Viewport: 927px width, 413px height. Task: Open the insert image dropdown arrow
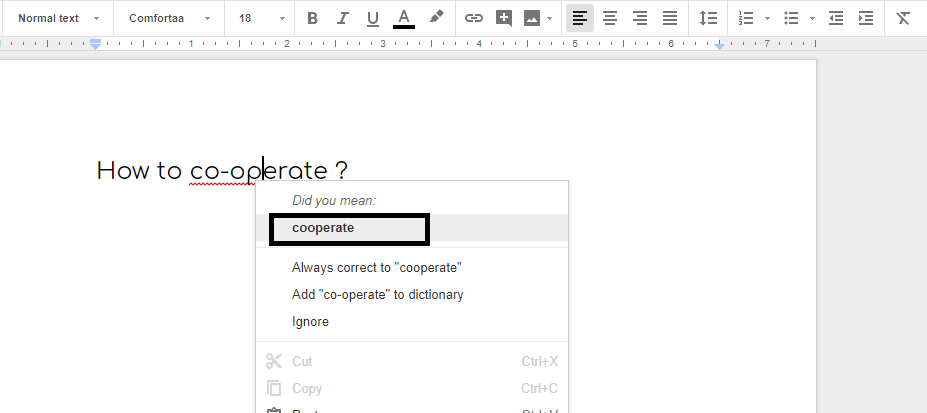549,18
